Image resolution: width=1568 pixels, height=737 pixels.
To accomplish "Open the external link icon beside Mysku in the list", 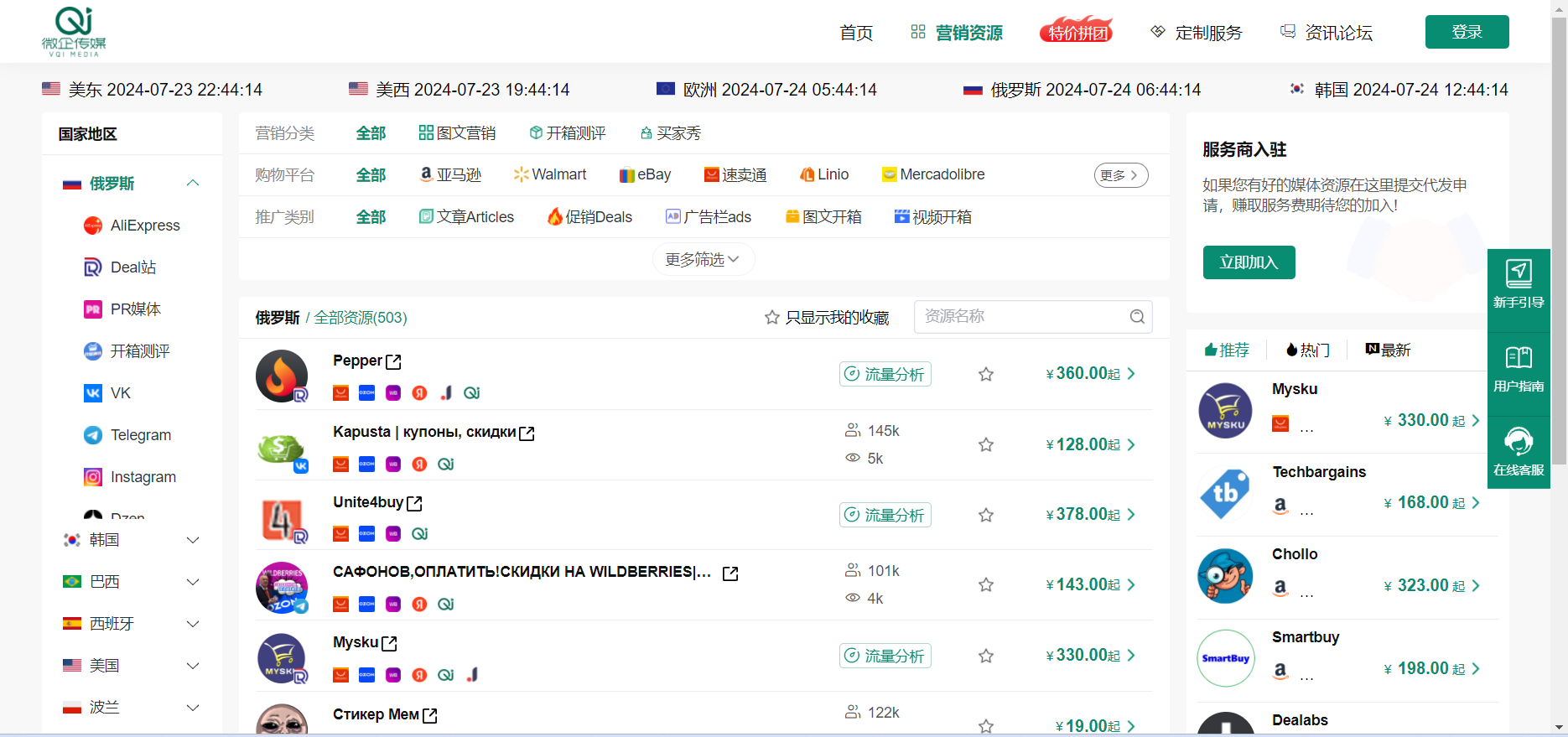I will [x=389, y=643].
